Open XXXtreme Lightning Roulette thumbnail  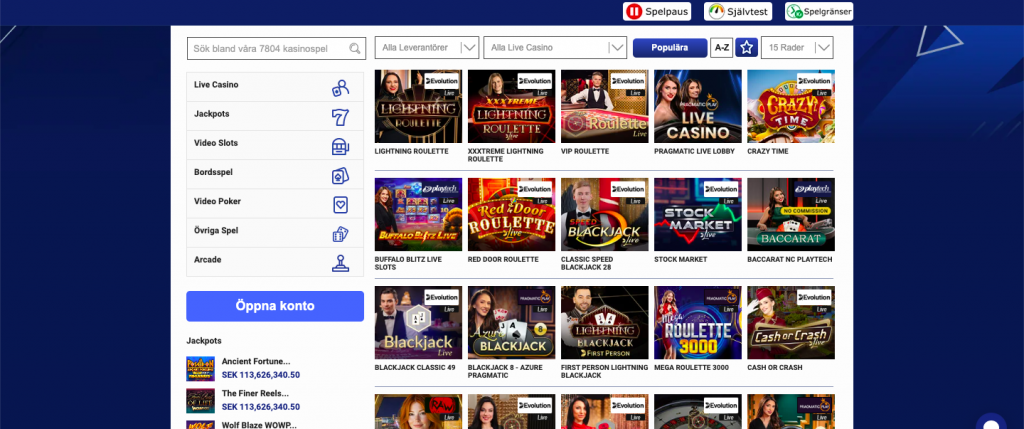pos(511,106)
